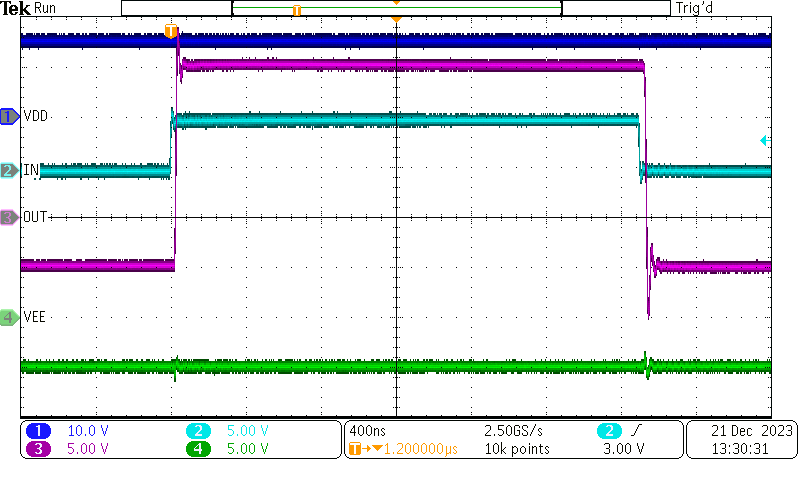800x480 pixels.
Task: Select the channel 2 IN ground marker
Action: 9,171
